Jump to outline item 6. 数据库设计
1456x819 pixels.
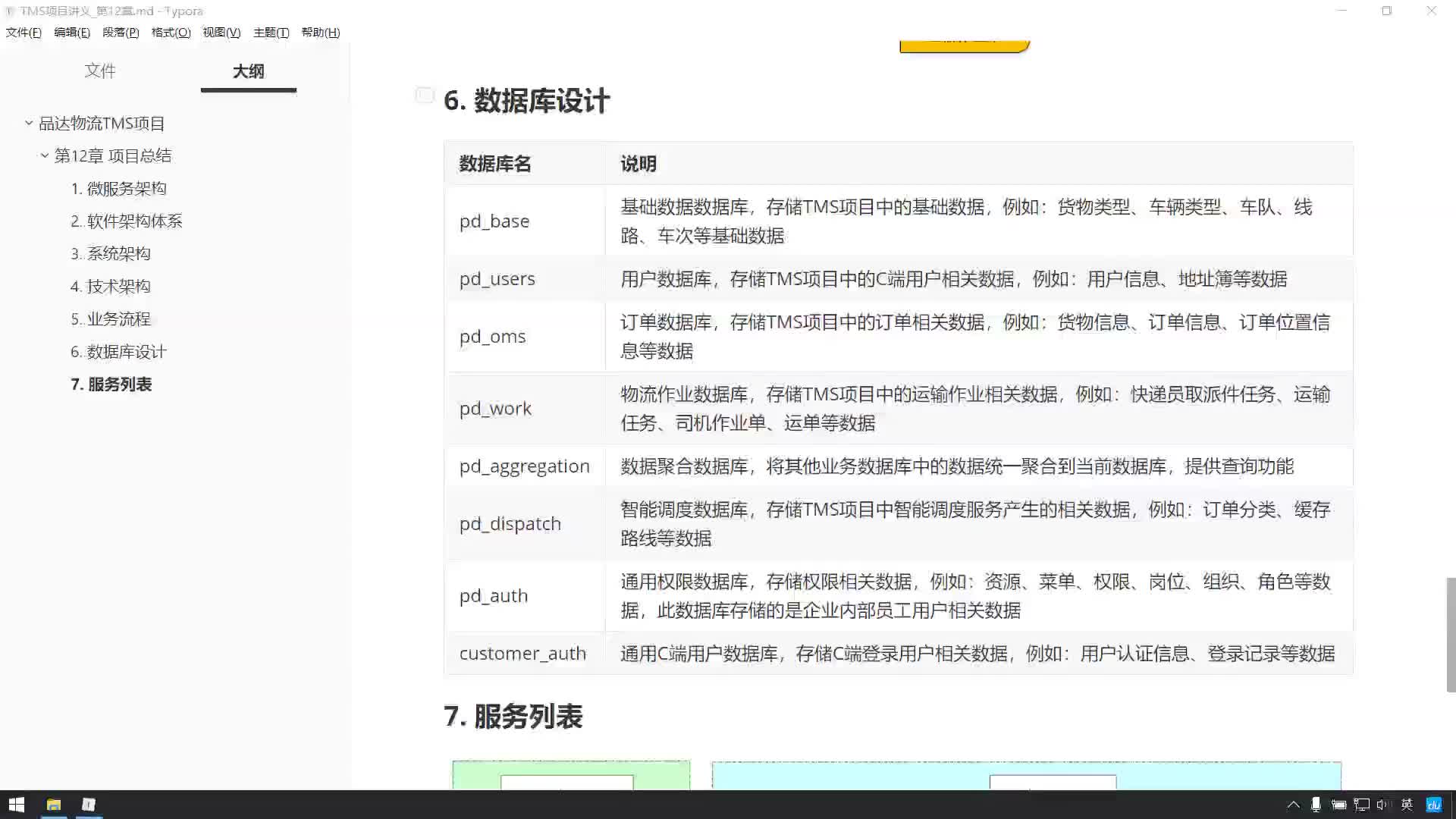pos(118,352)
